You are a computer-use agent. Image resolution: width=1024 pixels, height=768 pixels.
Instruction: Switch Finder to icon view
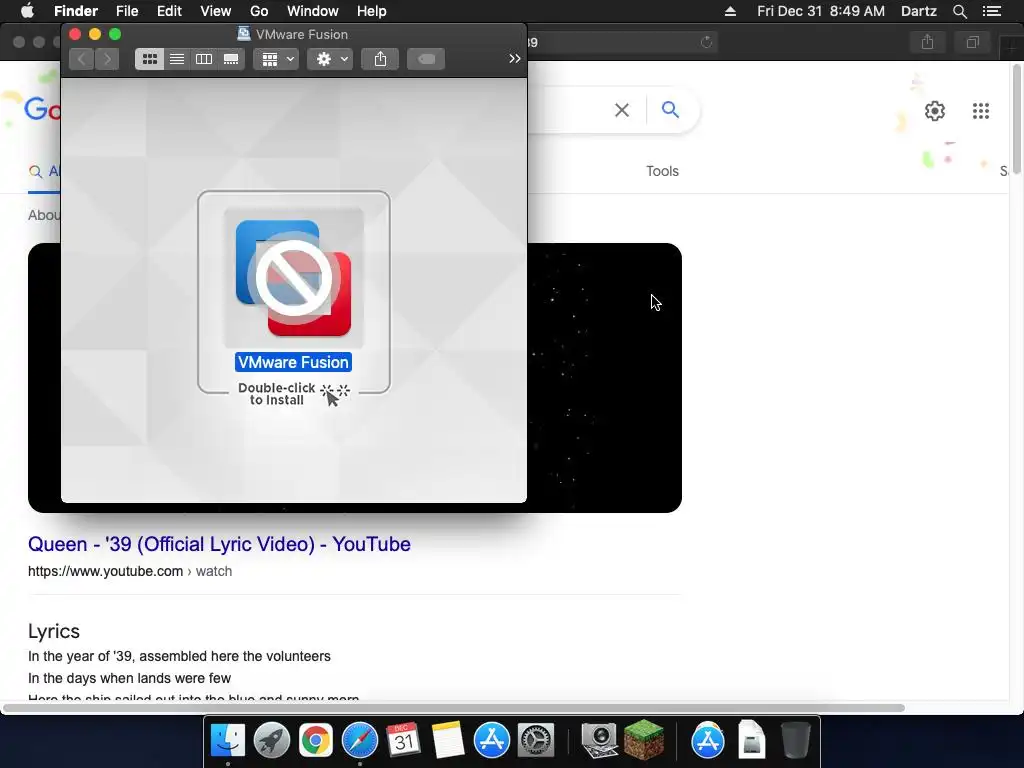coord(150,59)
